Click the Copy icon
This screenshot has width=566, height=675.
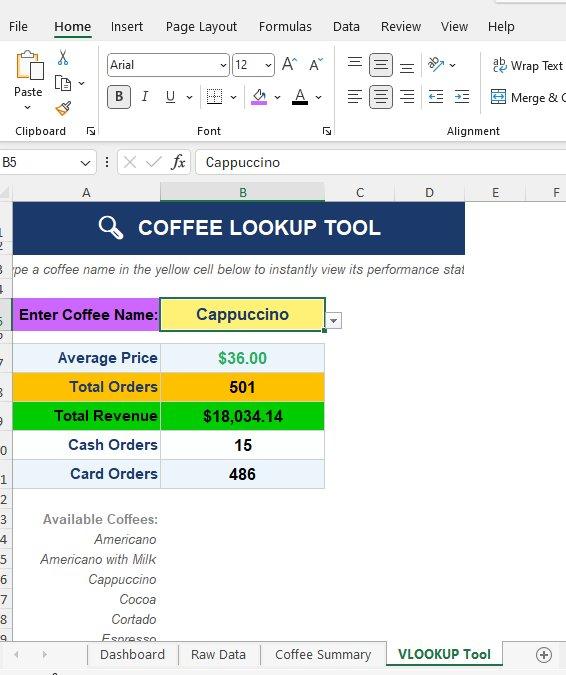click(63, 83)
